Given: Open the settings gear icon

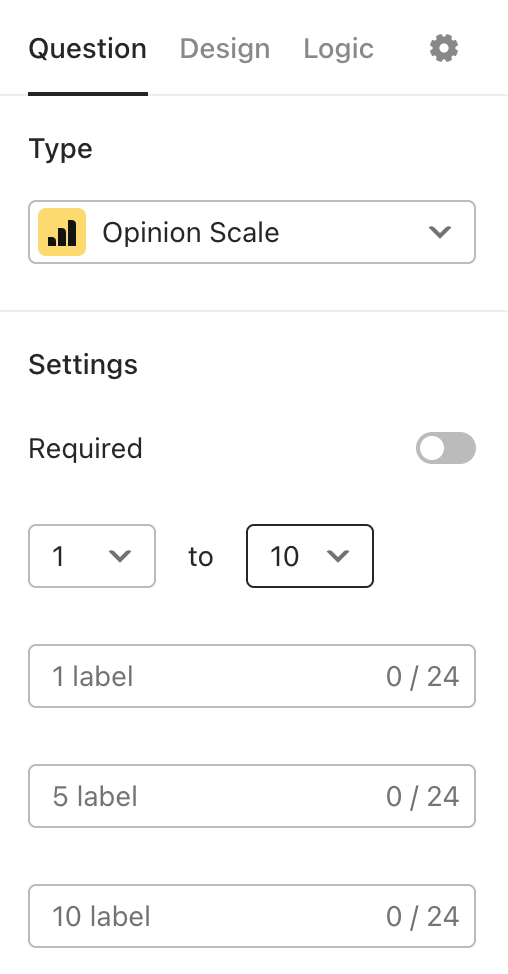Looking at the screenshot, I should pos(444,48).
